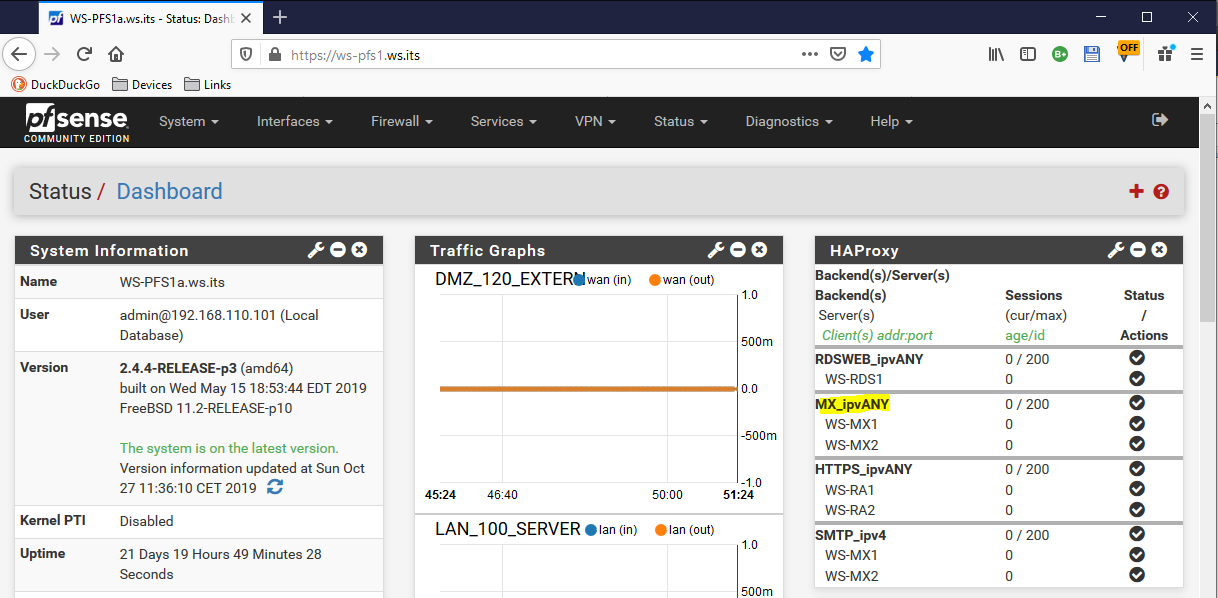Click the Dashboard breadcrumb link
1218x598 pixels.
(x=170, y=191)
